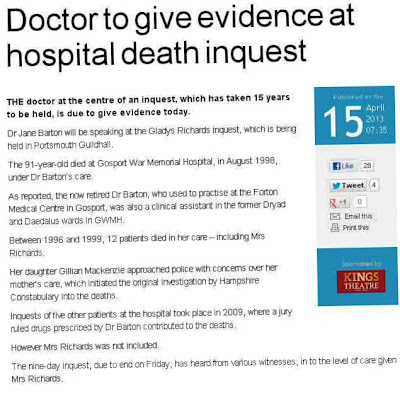400x400 pixels.
Task: Click the Facebook logo icon
Action: point(337,166)
